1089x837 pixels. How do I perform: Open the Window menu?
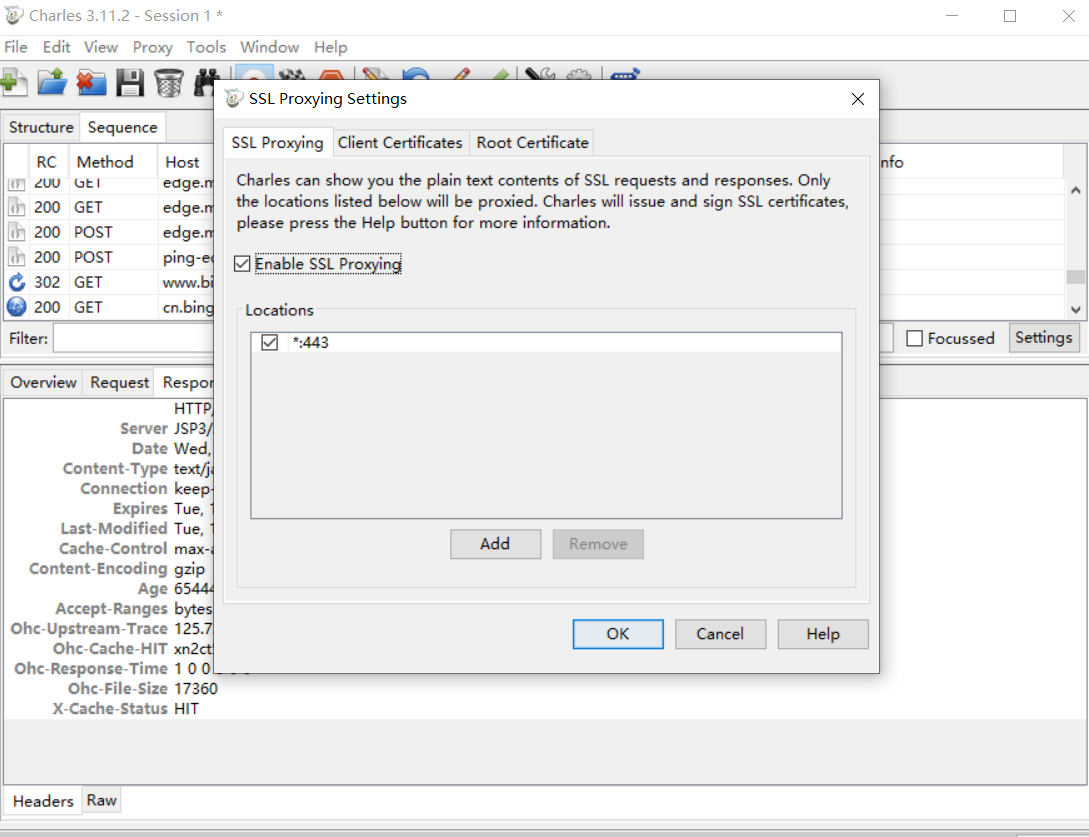pos(269,47)
